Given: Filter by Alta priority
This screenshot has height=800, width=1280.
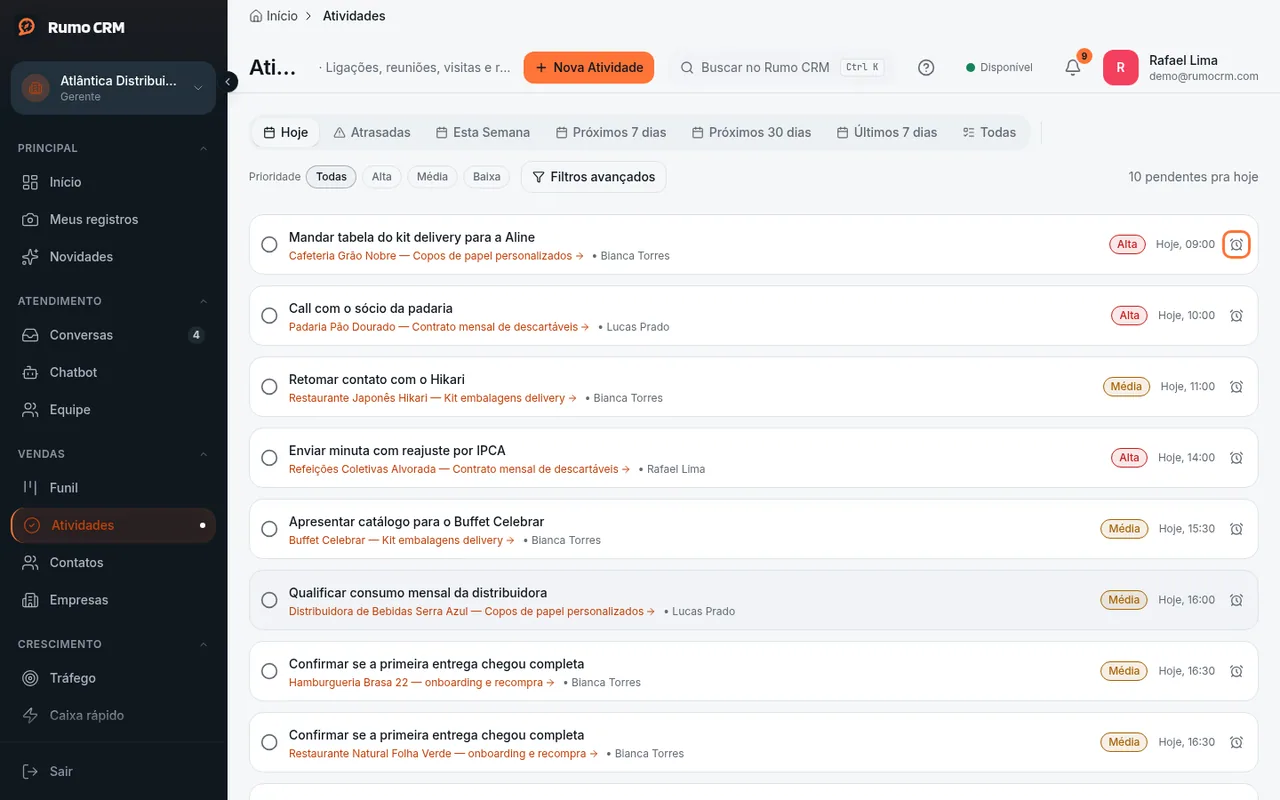Looking at the screenshot, I should 382,177.
